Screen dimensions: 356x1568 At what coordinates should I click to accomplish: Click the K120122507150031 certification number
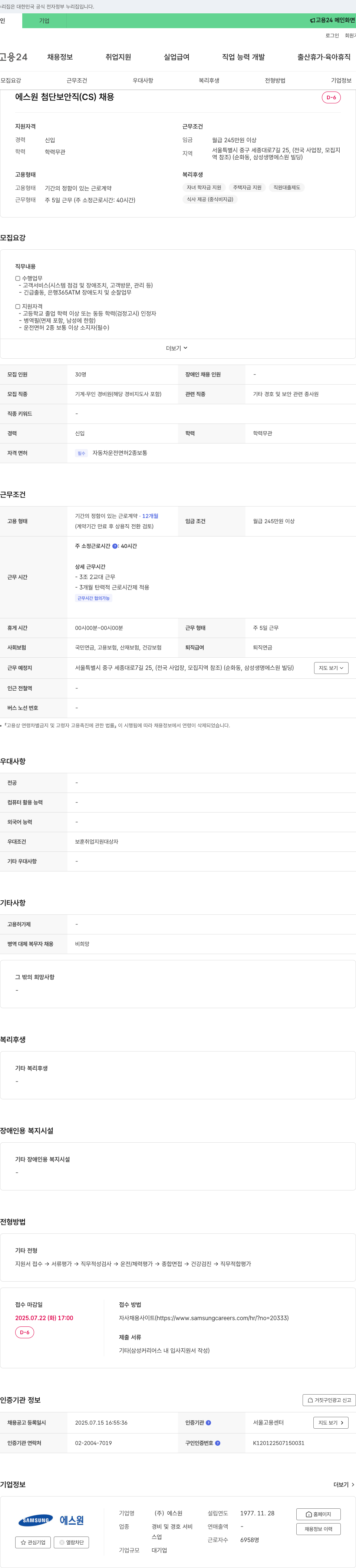278,1443
